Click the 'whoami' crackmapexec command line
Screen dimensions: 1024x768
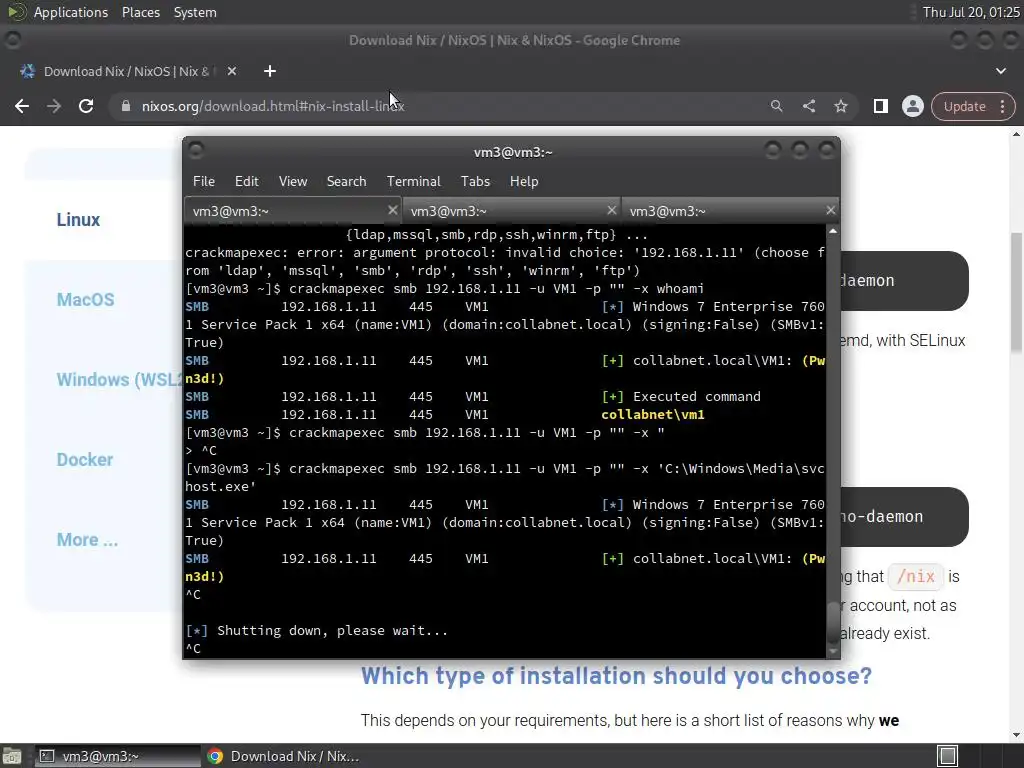click(x=445, y=289)
